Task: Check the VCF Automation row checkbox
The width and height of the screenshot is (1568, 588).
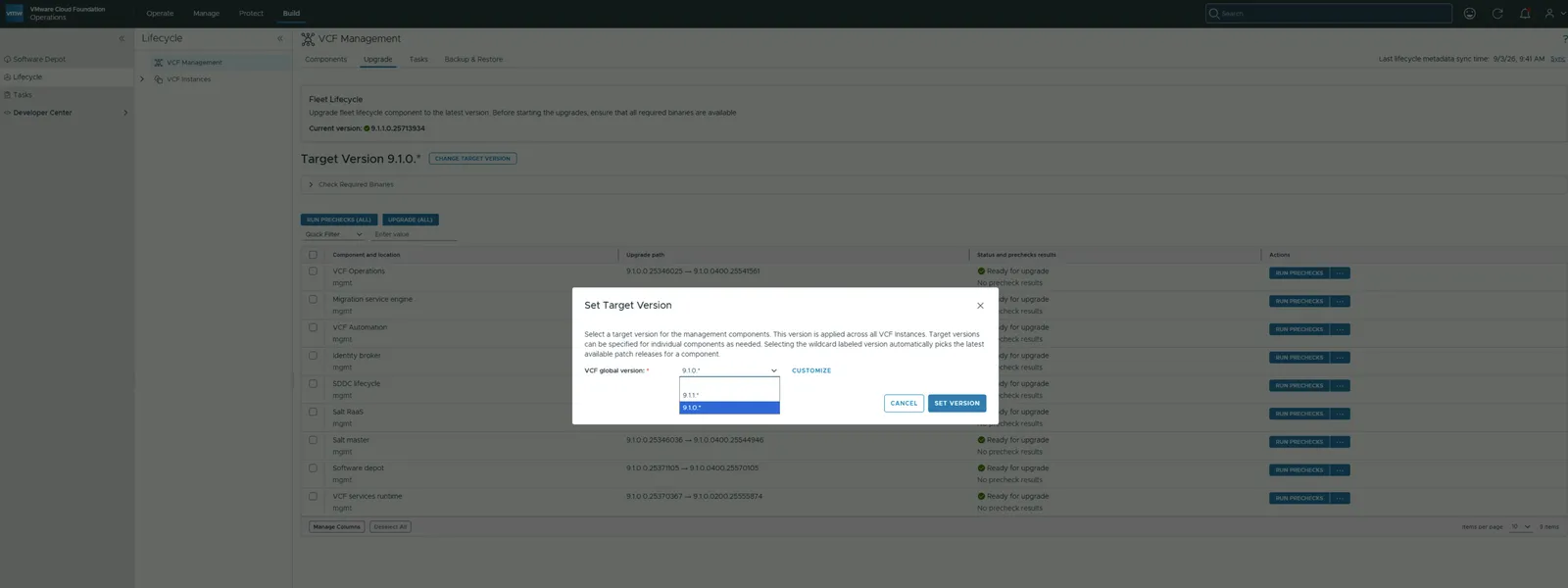Action: point(313,327)
